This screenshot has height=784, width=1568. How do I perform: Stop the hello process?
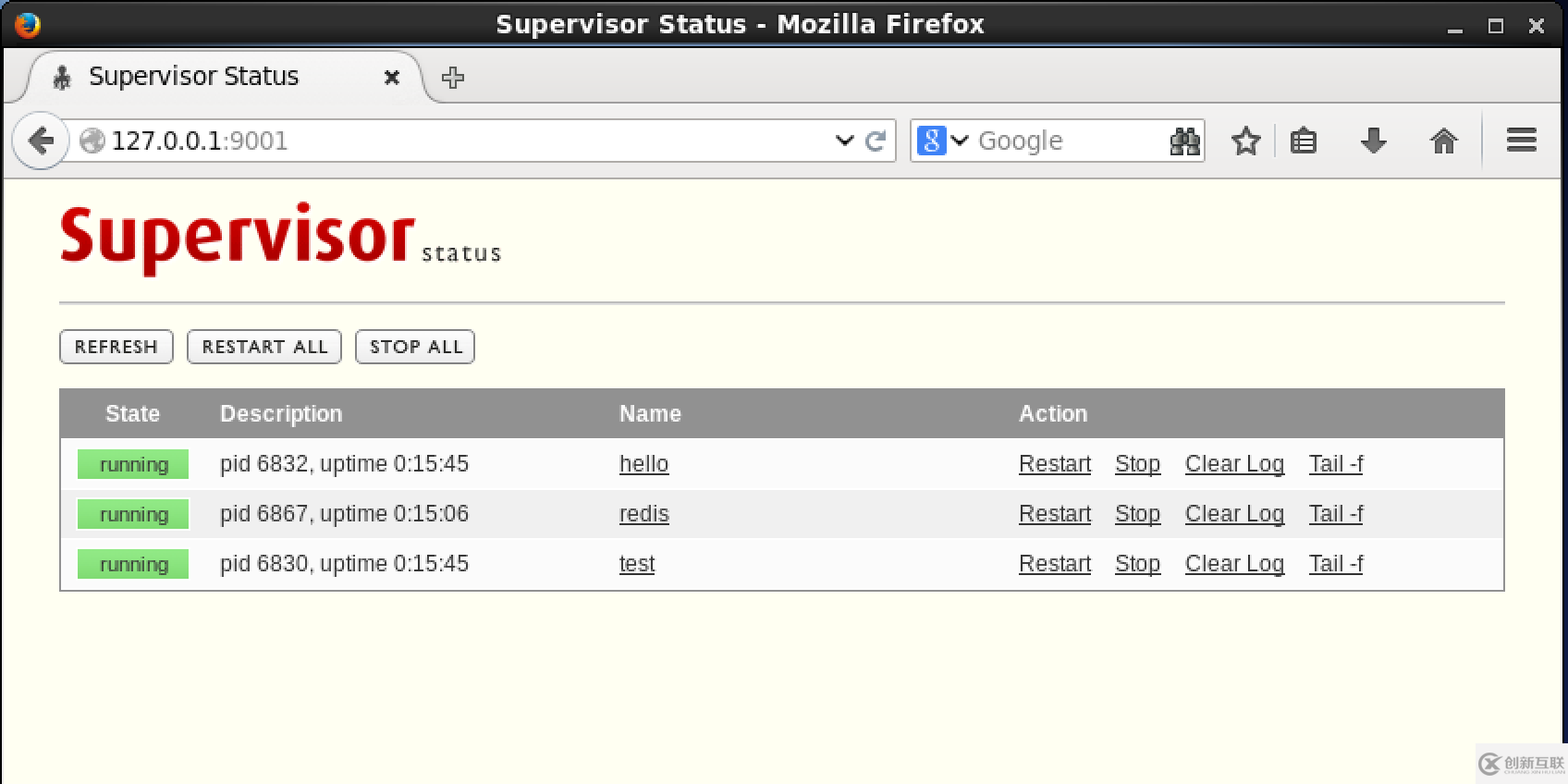(x=1137, y=464)
